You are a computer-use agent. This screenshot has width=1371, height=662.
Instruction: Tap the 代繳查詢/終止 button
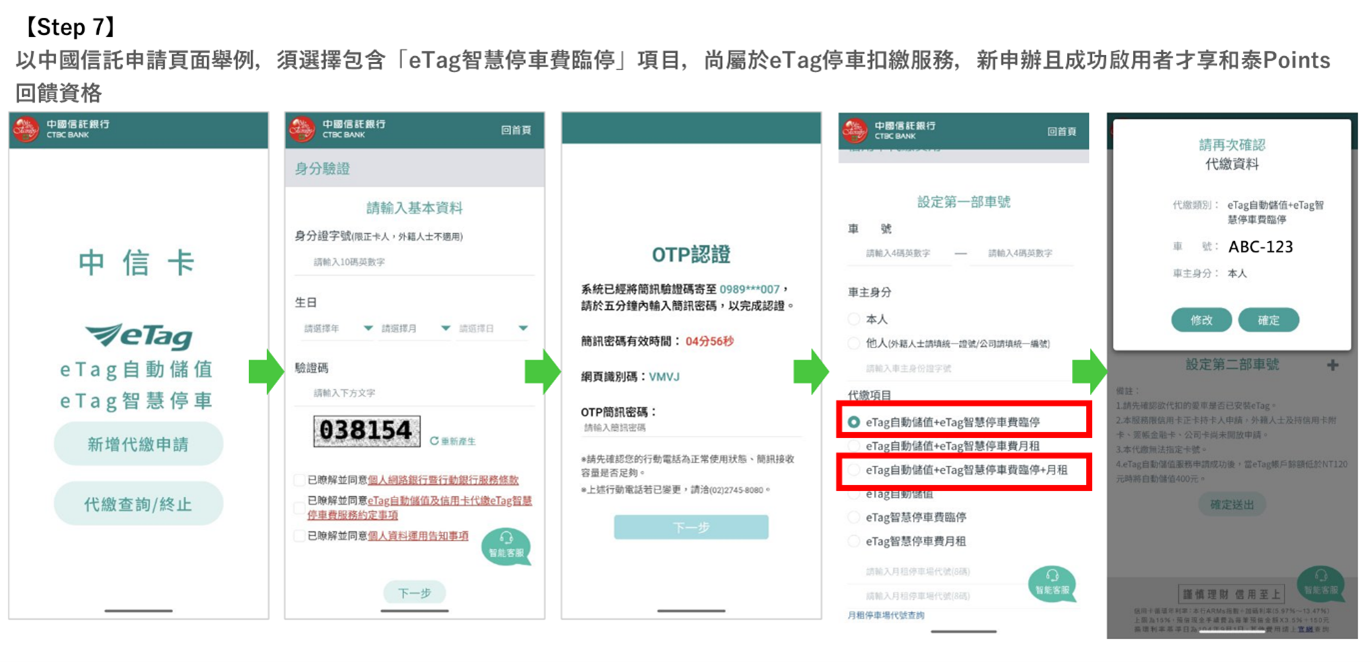[x=138, y=504]
